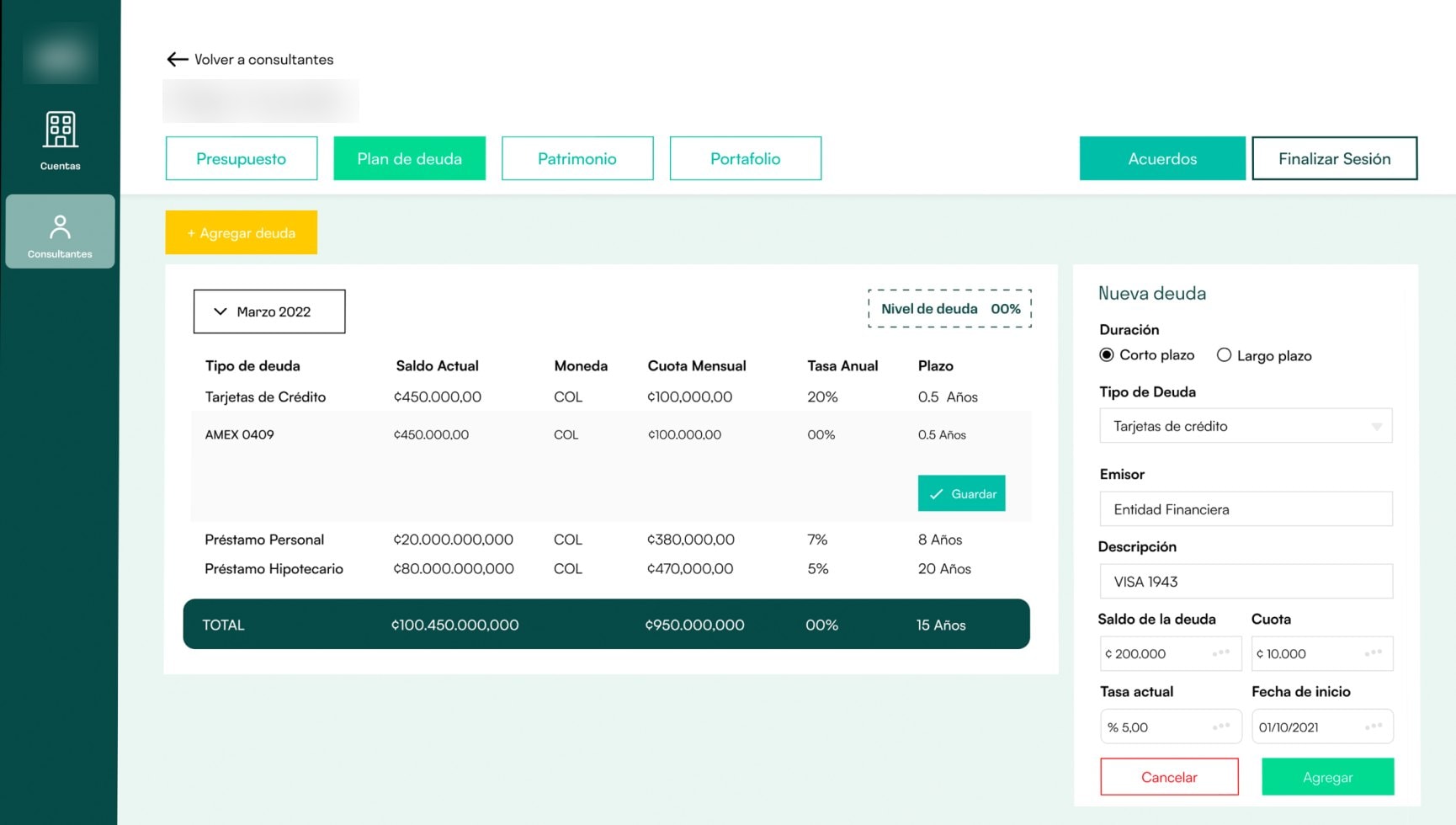
Task: Click the Saldo de la deuda amount field
Action: click(1170, 653)
